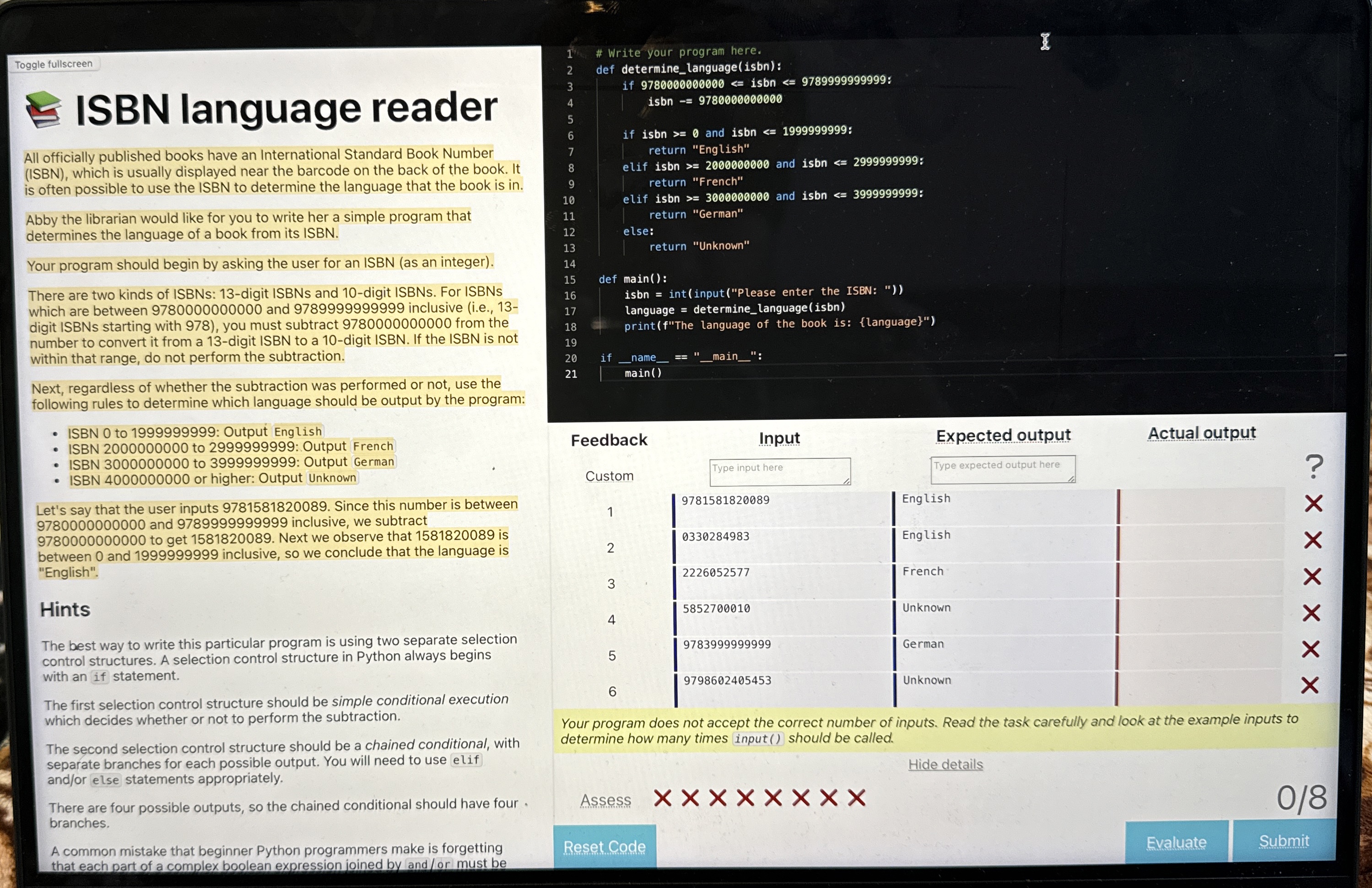This screenshot has height=888, width=1372.
Task: Click the Assess link
Action: [605, 800]
